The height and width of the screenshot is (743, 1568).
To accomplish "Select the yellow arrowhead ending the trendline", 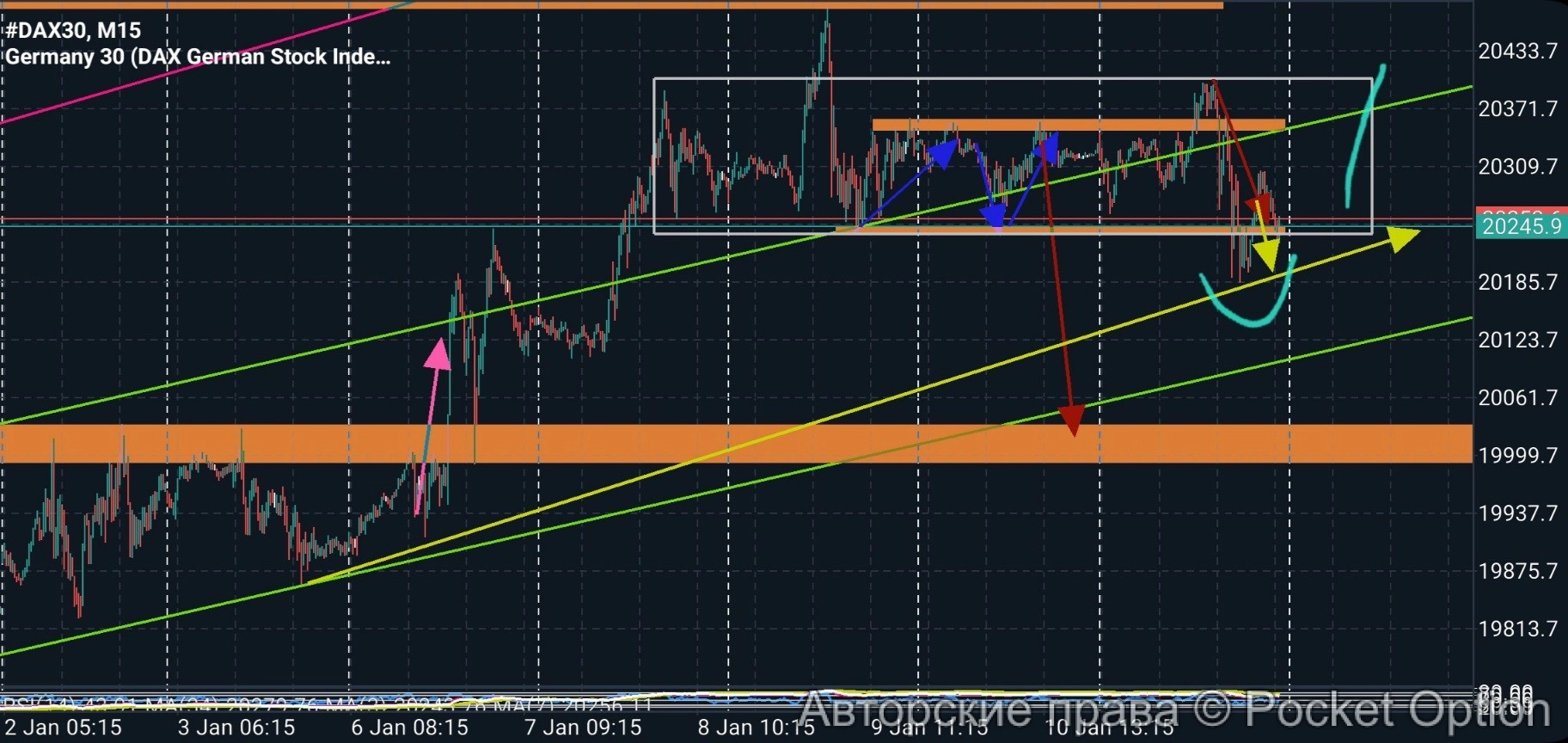I will click(x=1401, y=237).
